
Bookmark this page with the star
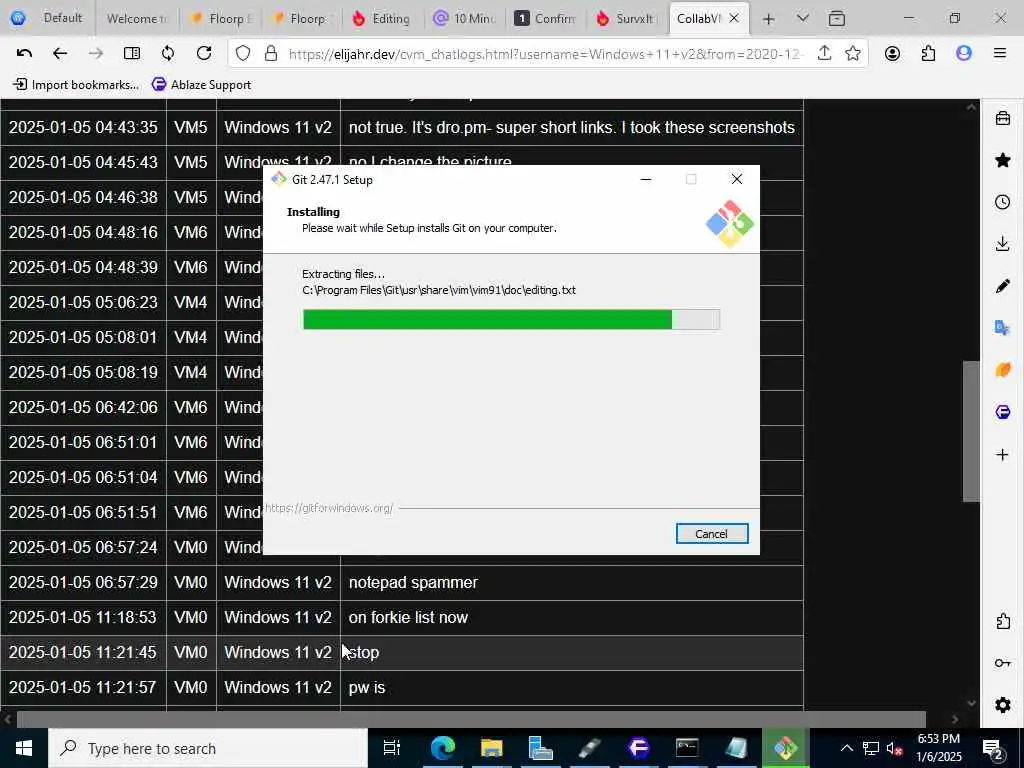pyautogui.click(x=852, y=54)
